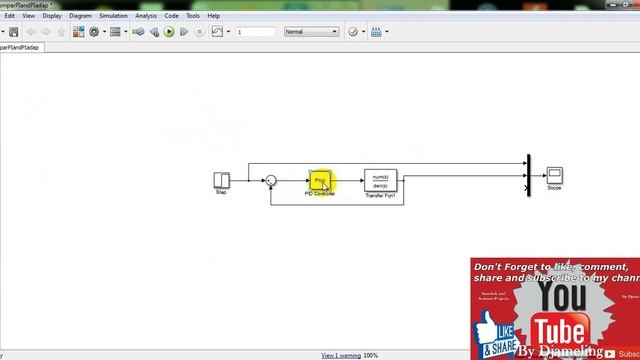Open the Simulation Data Inspector icon
The height and width of the screenshot is (360, 640).
point(217,31)
